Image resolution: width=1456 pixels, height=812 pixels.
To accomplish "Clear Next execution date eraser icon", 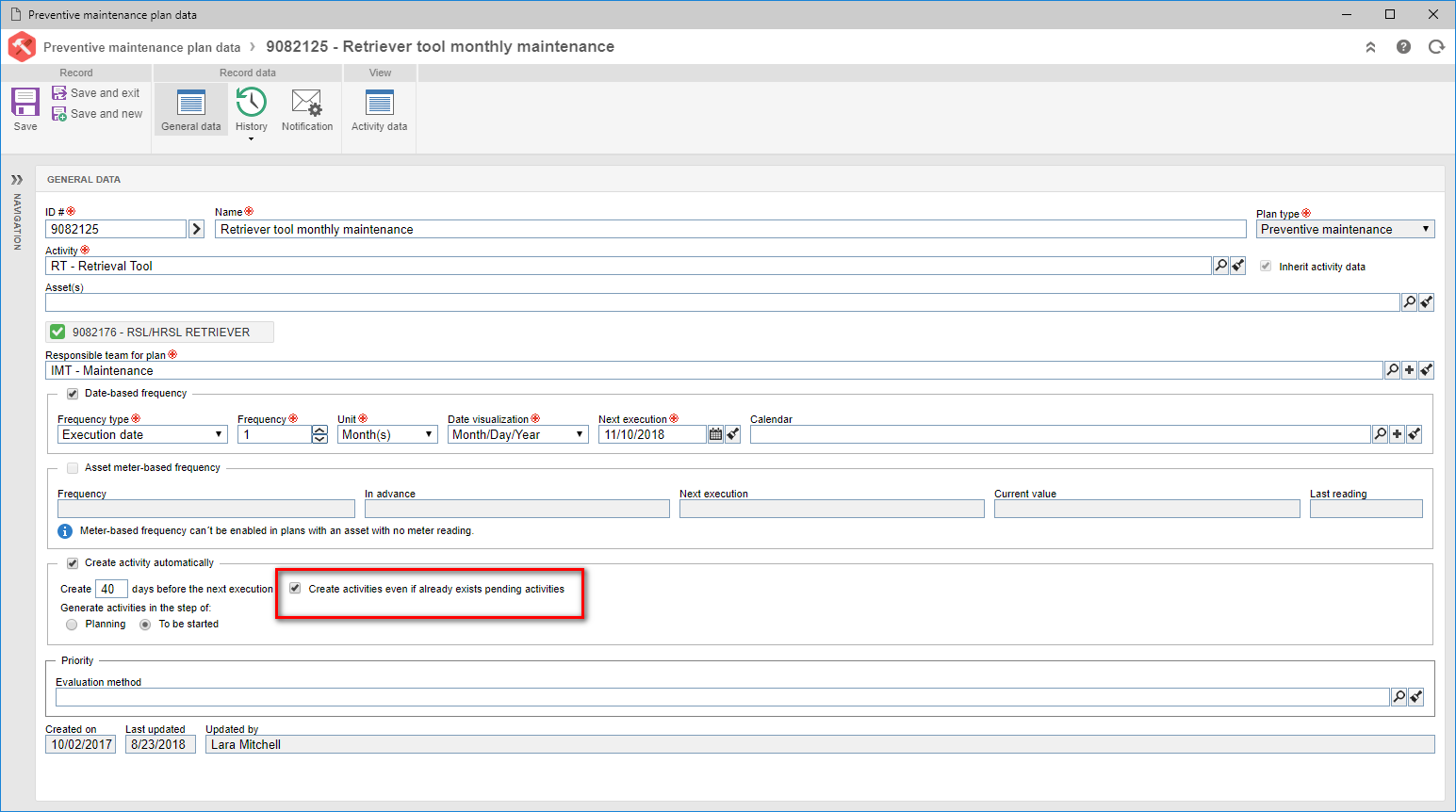I will pos(733,434).
